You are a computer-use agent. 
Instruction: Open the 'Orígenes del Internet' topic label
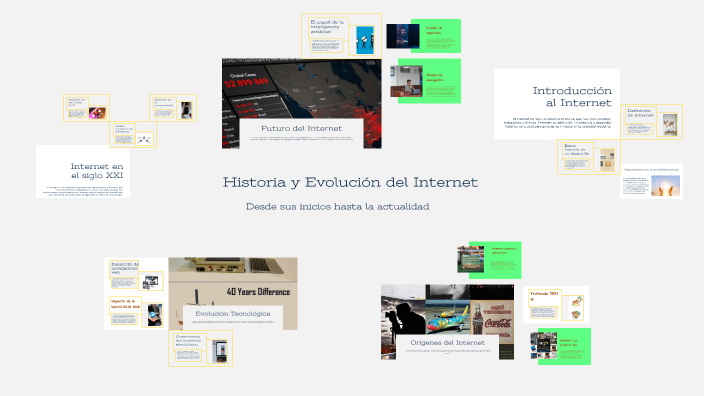point(447,343)
